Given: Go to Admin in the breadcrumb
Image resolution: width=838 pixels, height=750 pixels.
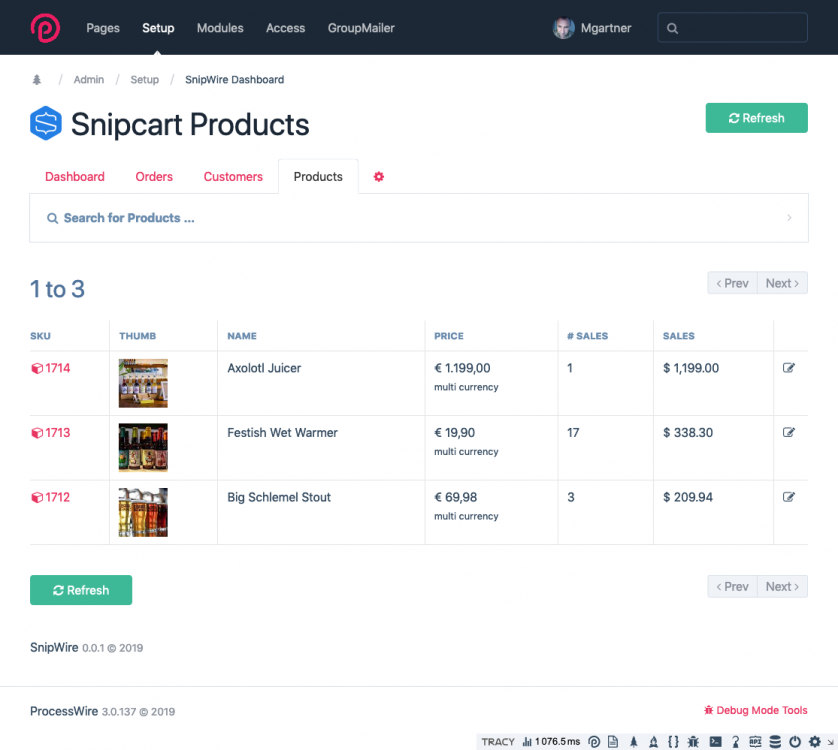Looking at the screenshot, I should point(89,80).
